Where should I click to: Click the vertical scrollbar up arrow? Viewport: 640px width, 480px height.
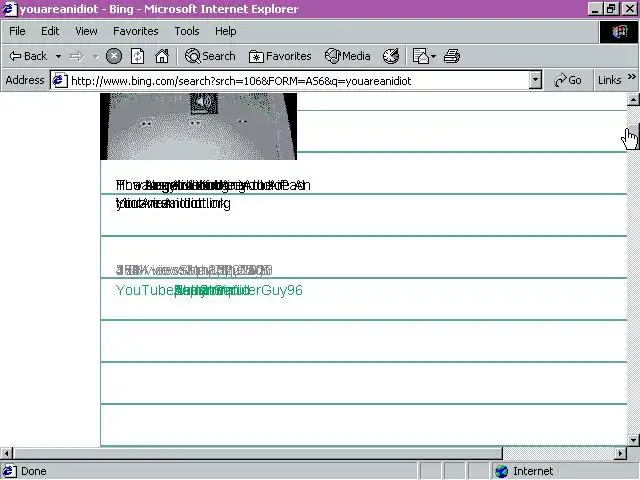633,99
